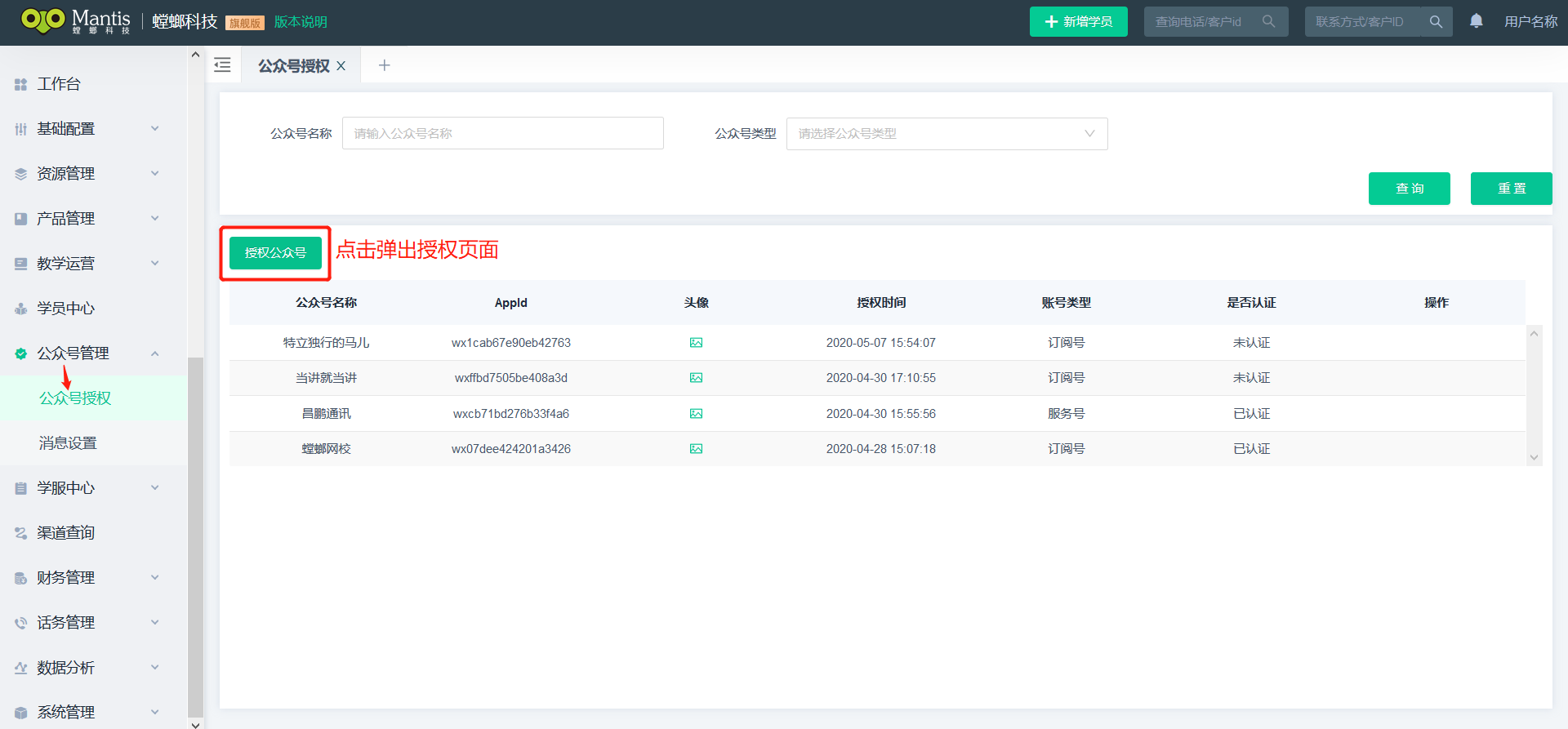
Task: Collapse the 公众号管理 menu chevron
Action: click(154, 353)
